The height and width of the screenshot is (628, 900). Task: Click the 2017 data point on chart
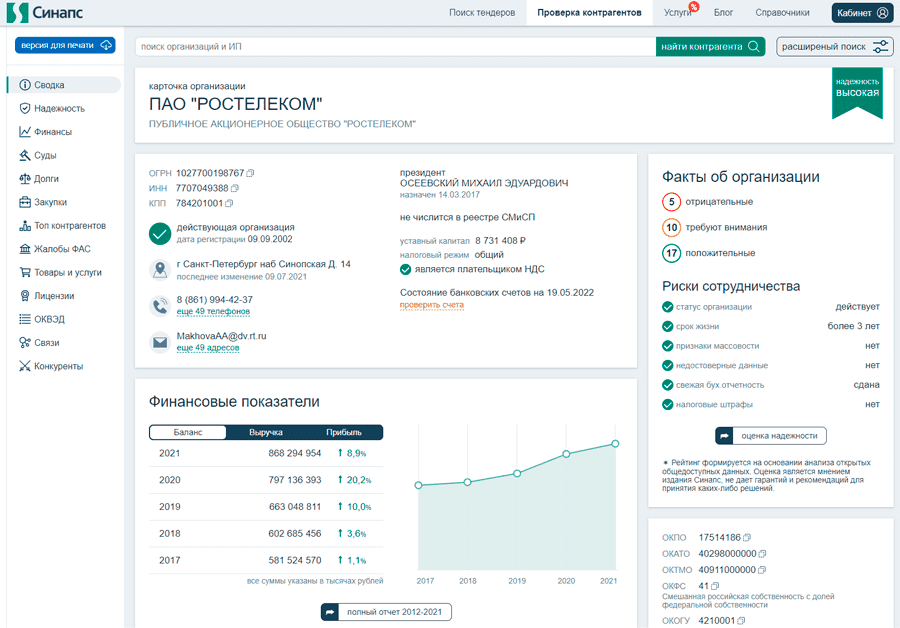pos(418,486)
